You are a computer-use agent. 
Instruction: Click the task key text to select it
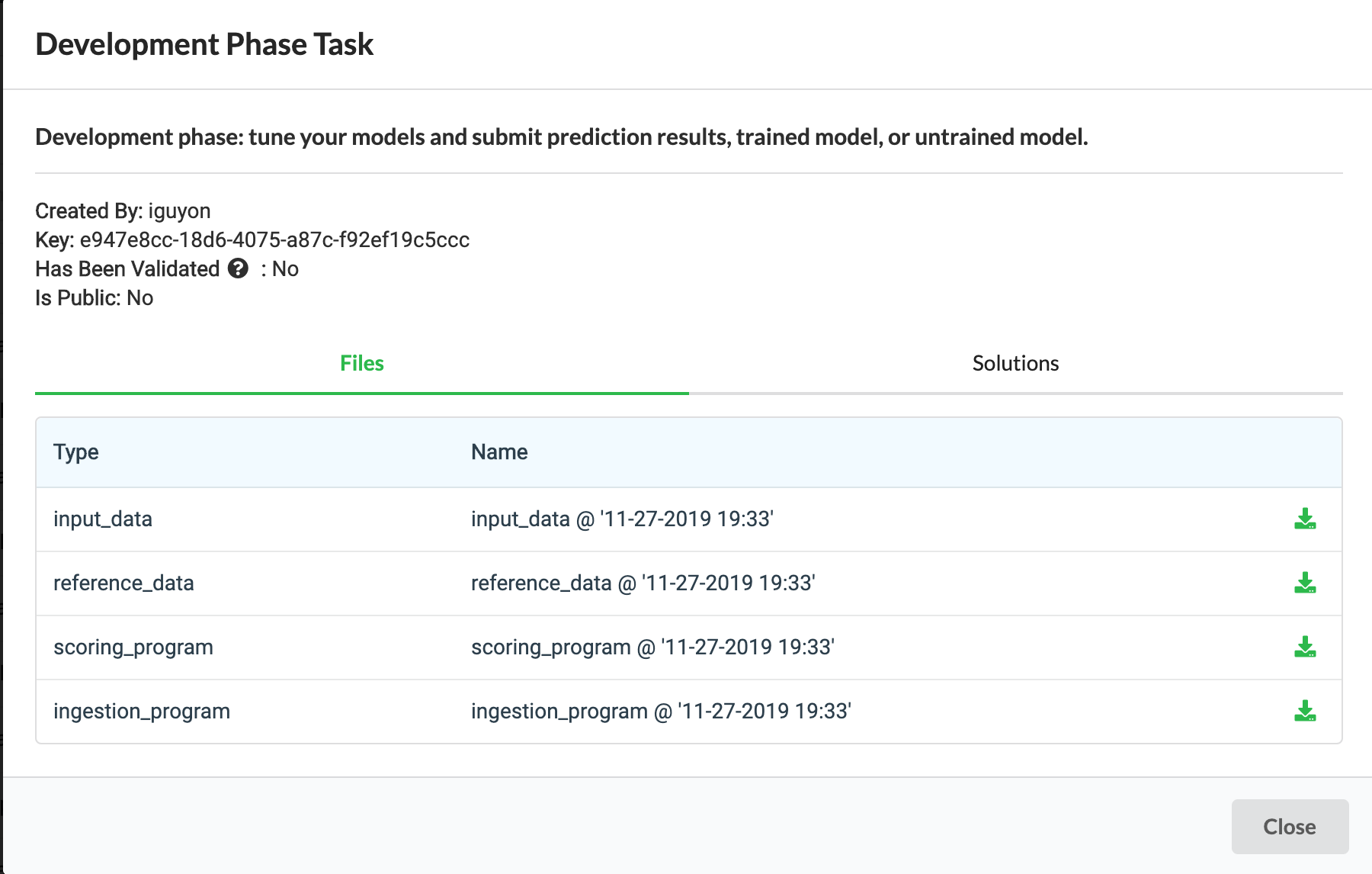pyautogui.click(x=275, y=239)
